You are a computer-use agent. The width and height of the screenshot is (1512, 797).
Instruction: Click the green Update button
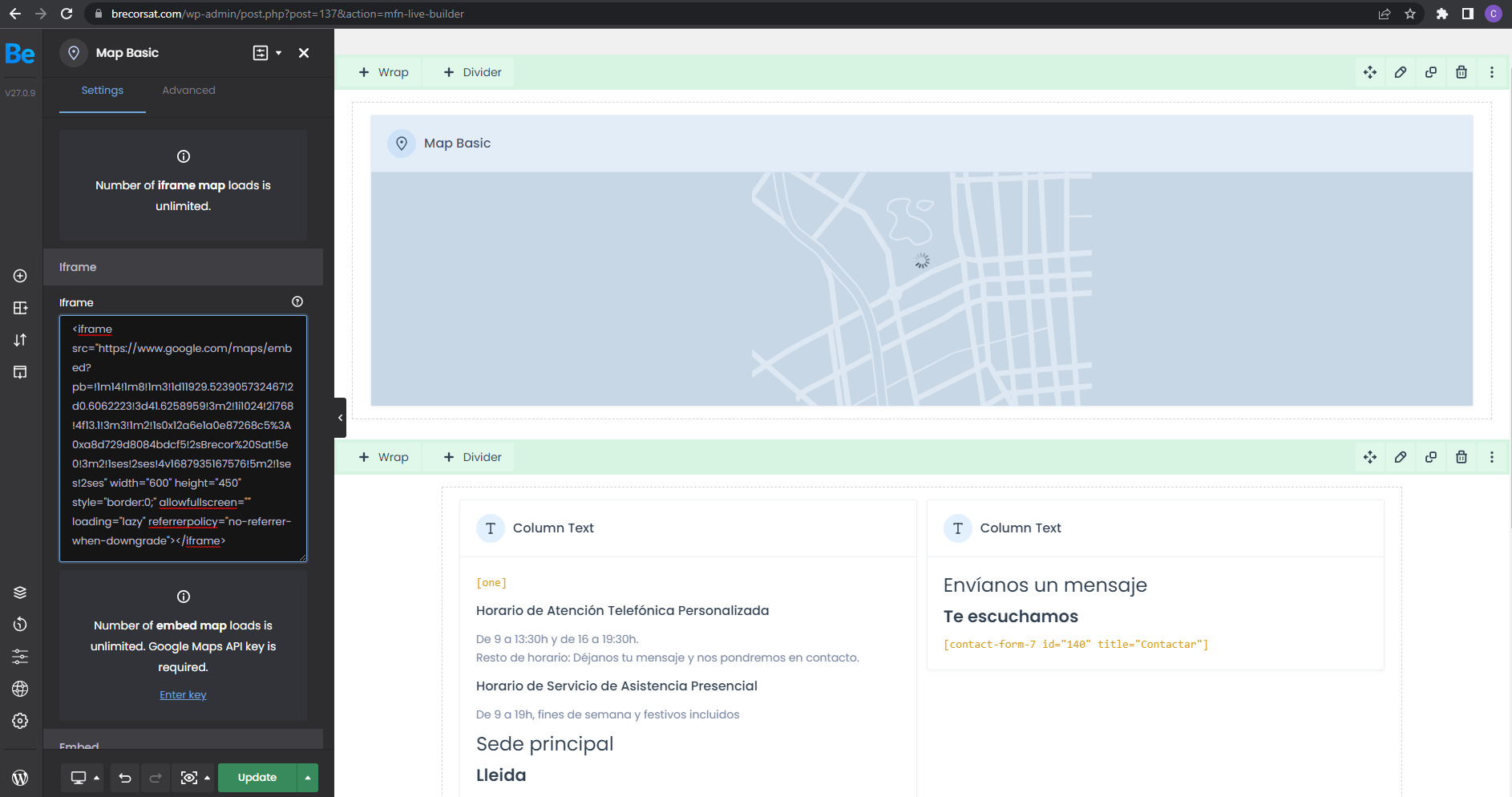coord(257,778)
